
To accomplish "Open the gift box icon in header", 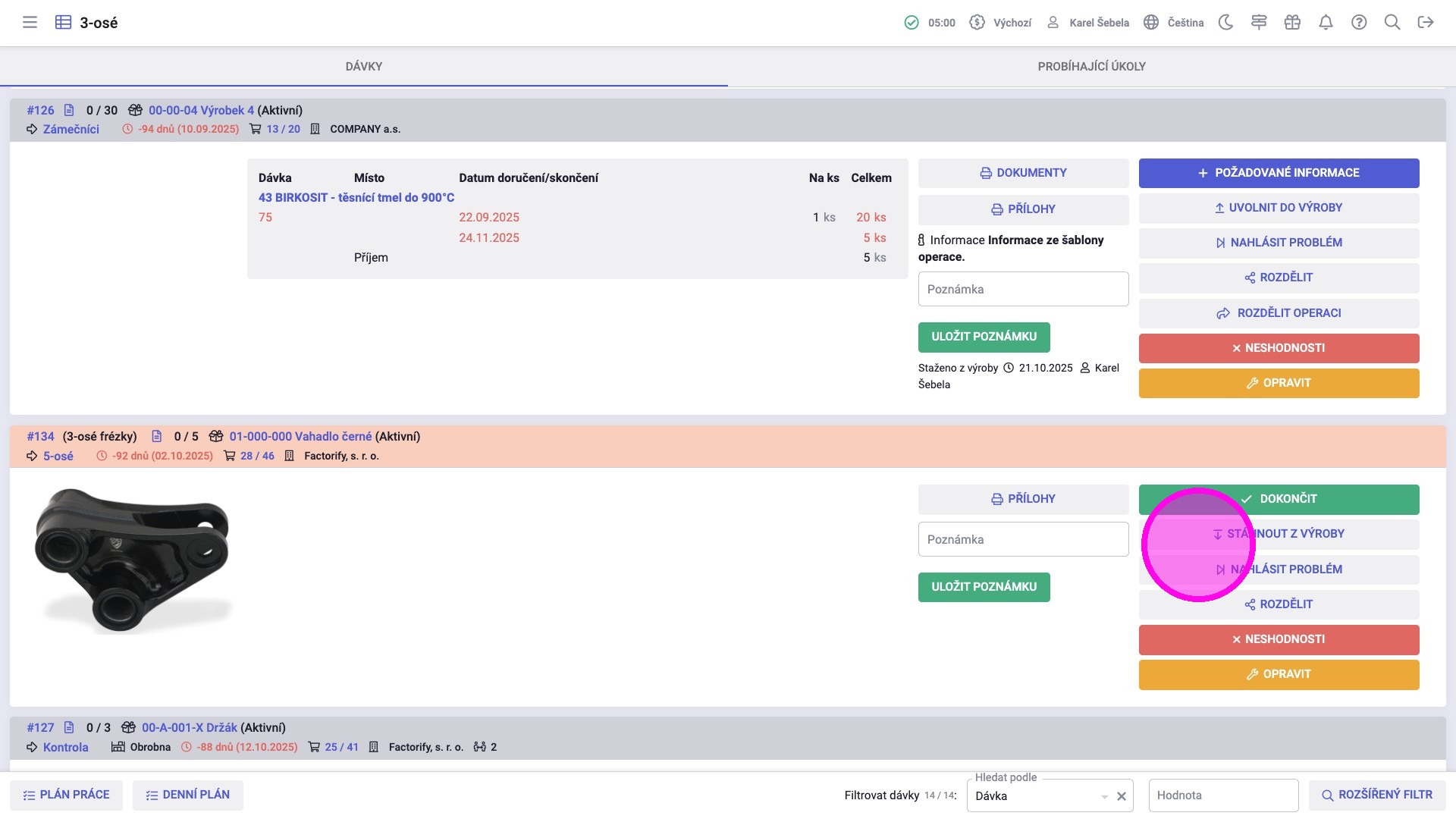I will coord(1292,23).
